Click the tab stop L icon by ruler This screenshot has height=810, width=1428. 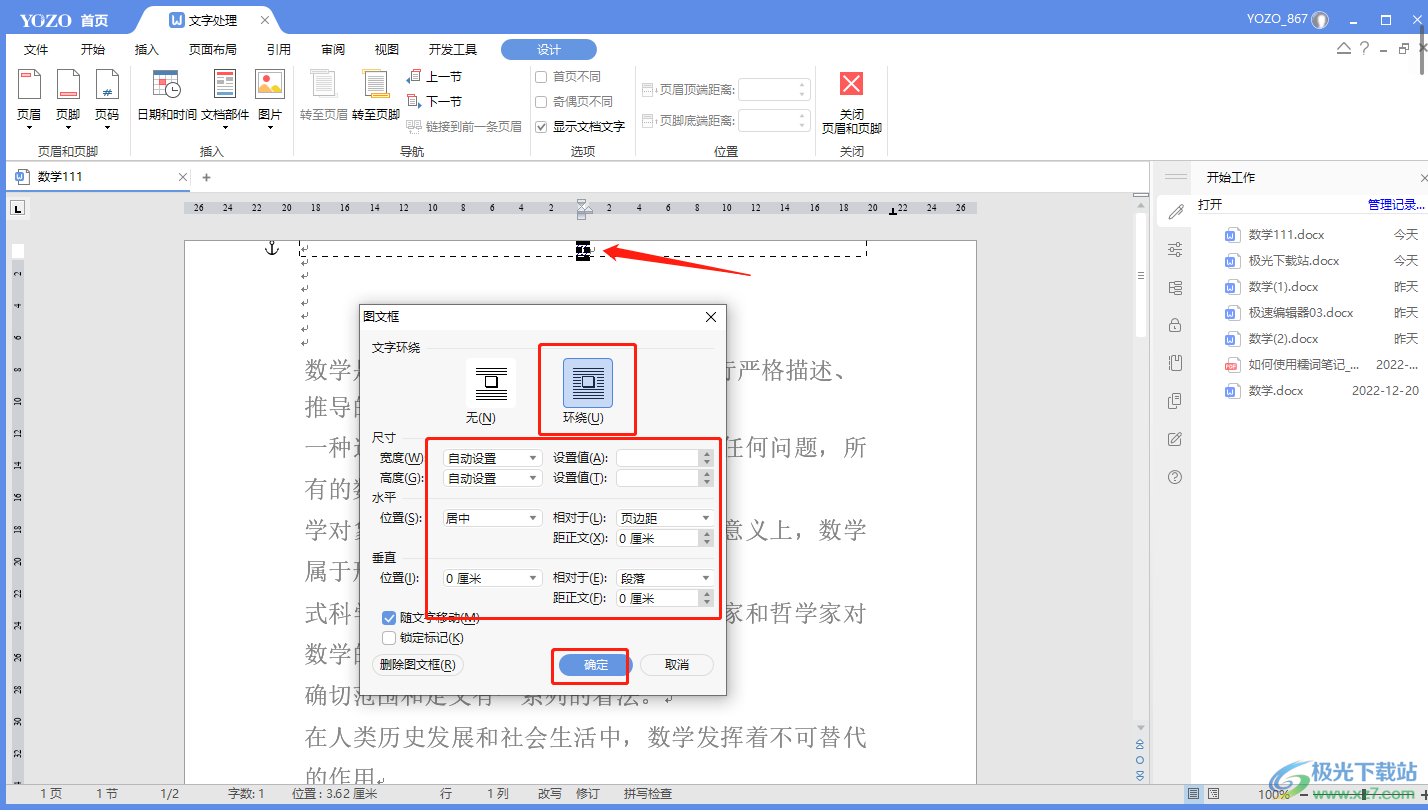18,208
